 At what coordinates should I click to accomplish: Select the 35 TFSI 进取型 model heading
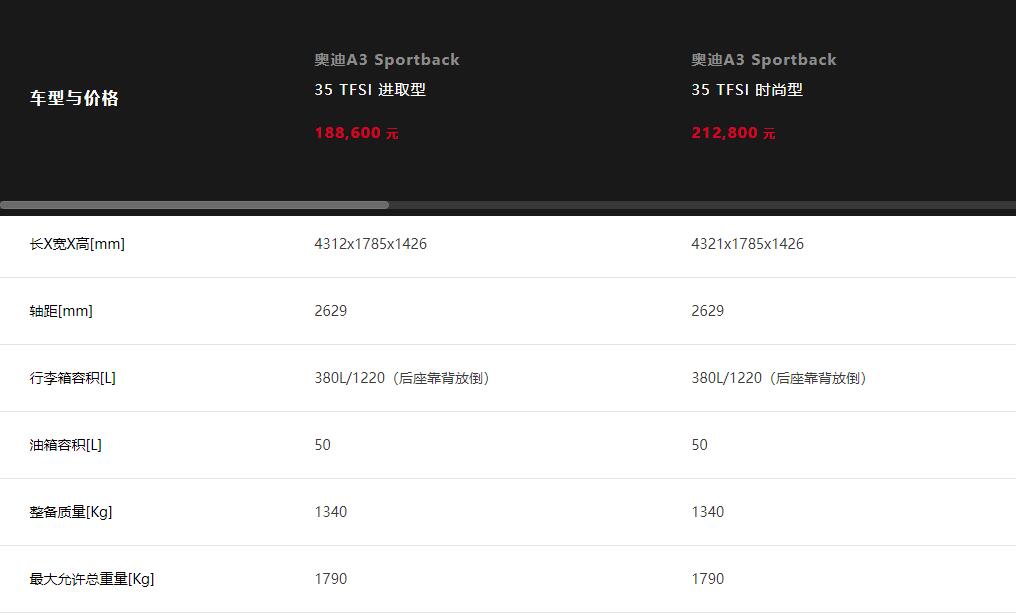click(370, 90)
